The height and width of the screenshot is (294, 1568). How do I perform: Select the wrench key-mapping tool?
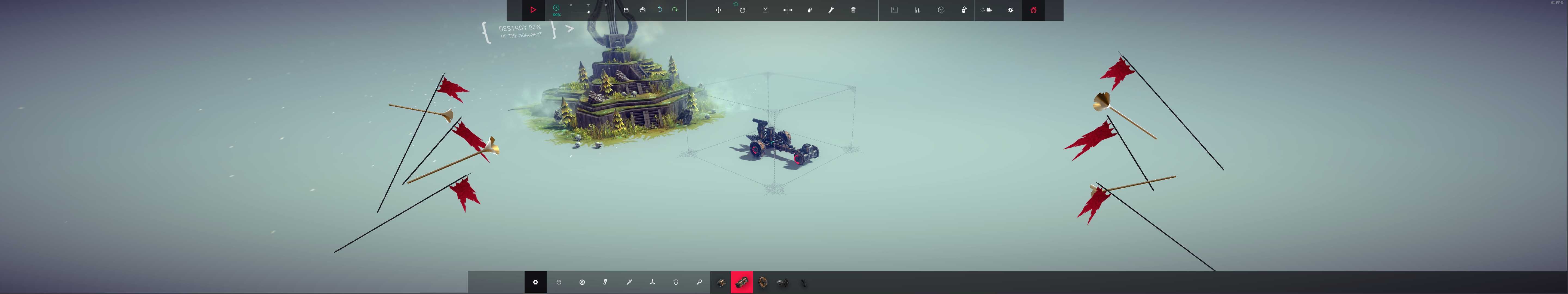pos(831,10)
